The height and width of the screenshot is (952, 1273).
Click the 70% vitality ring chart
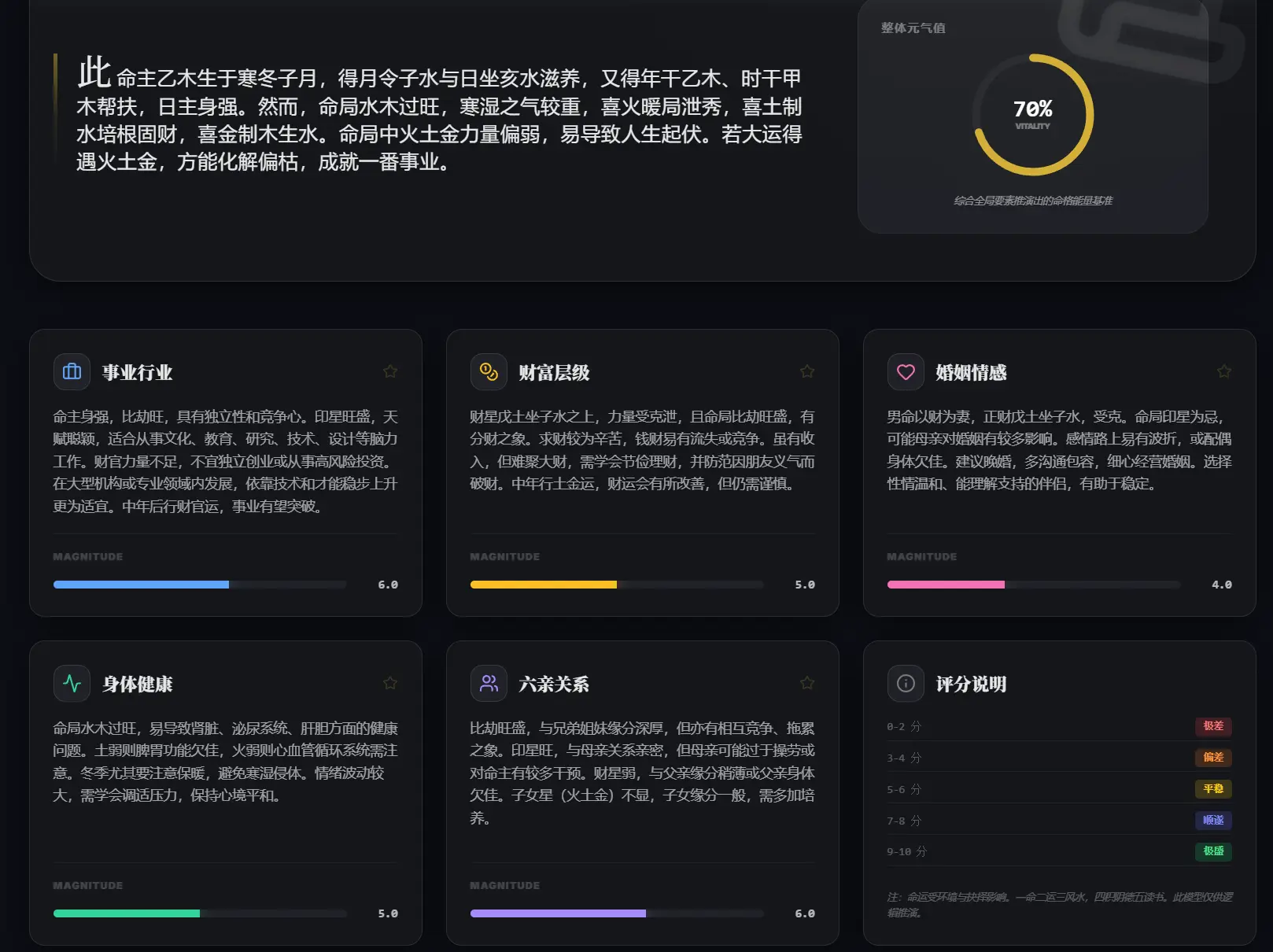[x=1033, y=115]
